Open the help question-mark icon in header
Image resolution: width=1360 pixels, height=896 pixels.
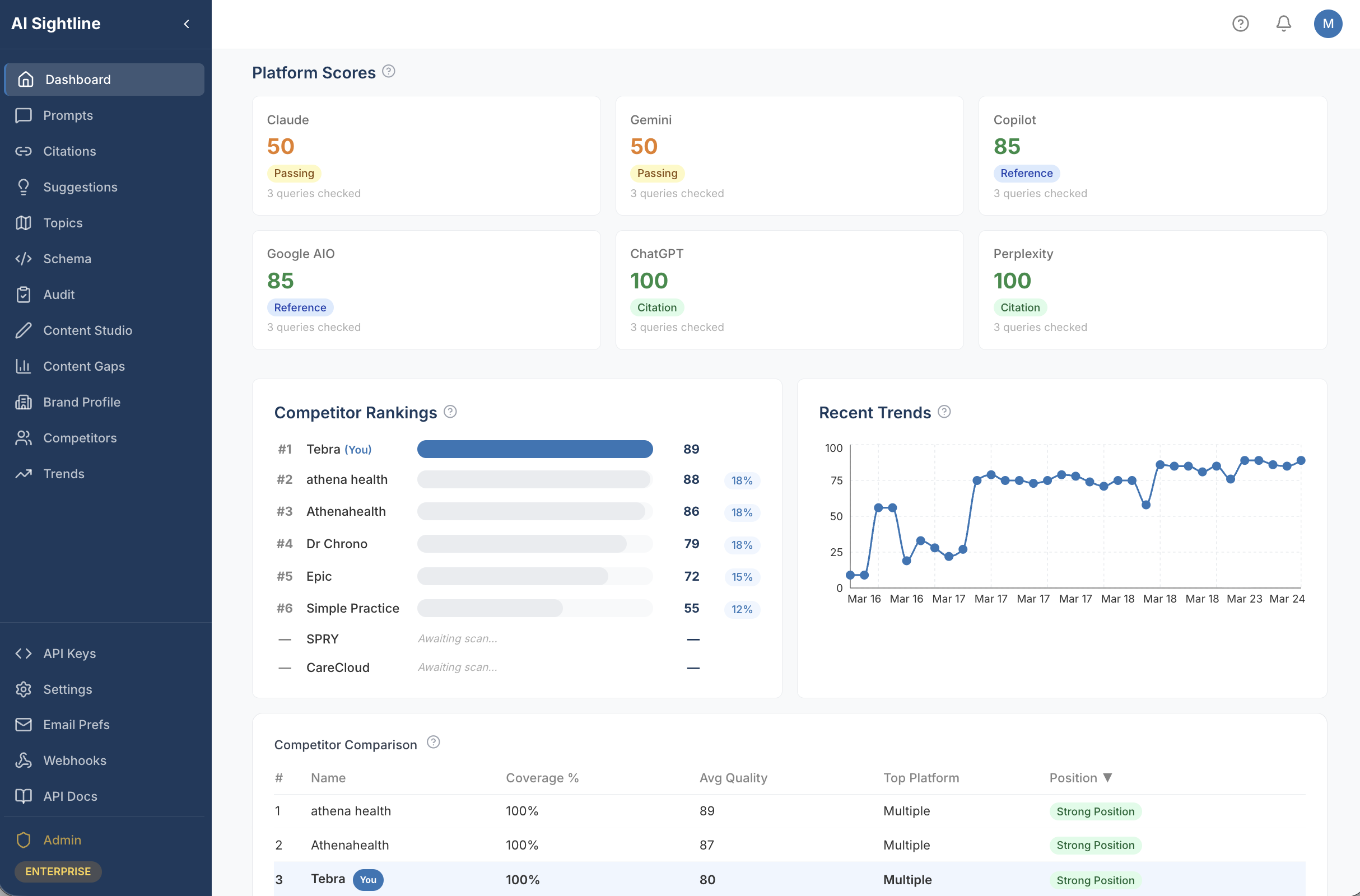point(1240,24)
